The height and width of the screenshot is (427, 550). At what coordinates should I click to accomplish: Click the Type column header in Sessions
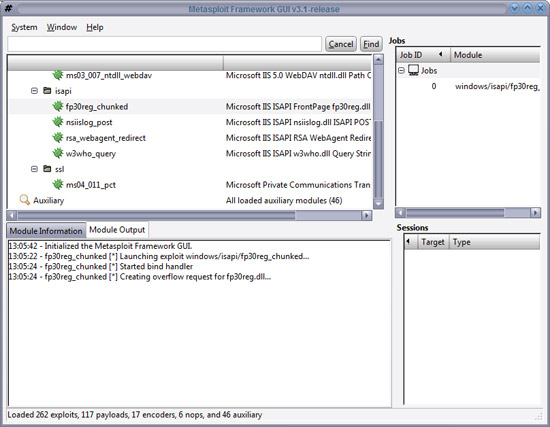click(495, 242)
